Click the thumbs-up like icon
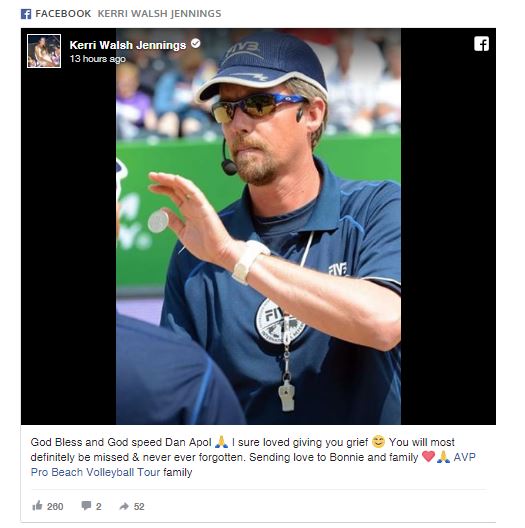This screenshot has width=525, height=528. coord(37,506)
